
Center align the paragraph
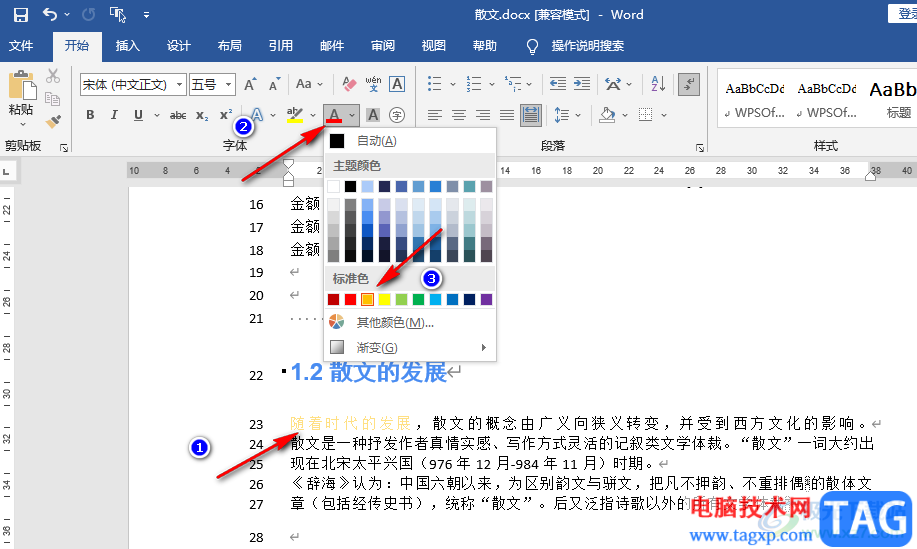459,115
